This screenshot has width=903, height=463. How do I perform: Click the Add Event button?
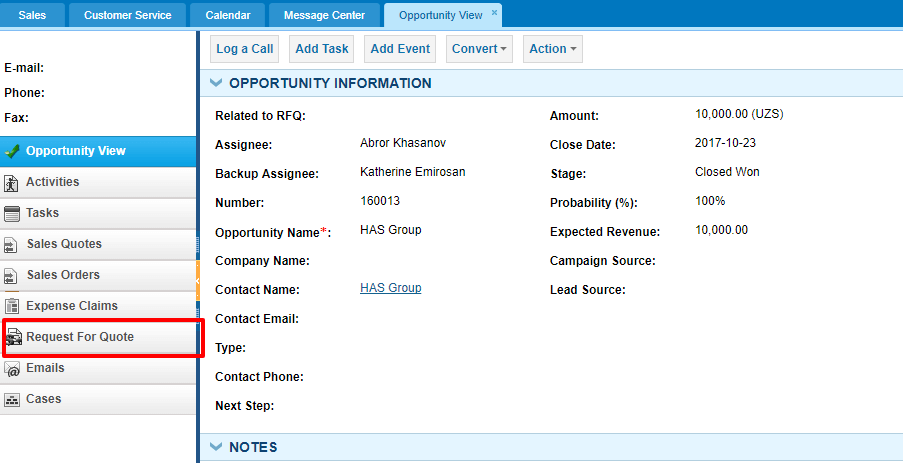(400, 49)
